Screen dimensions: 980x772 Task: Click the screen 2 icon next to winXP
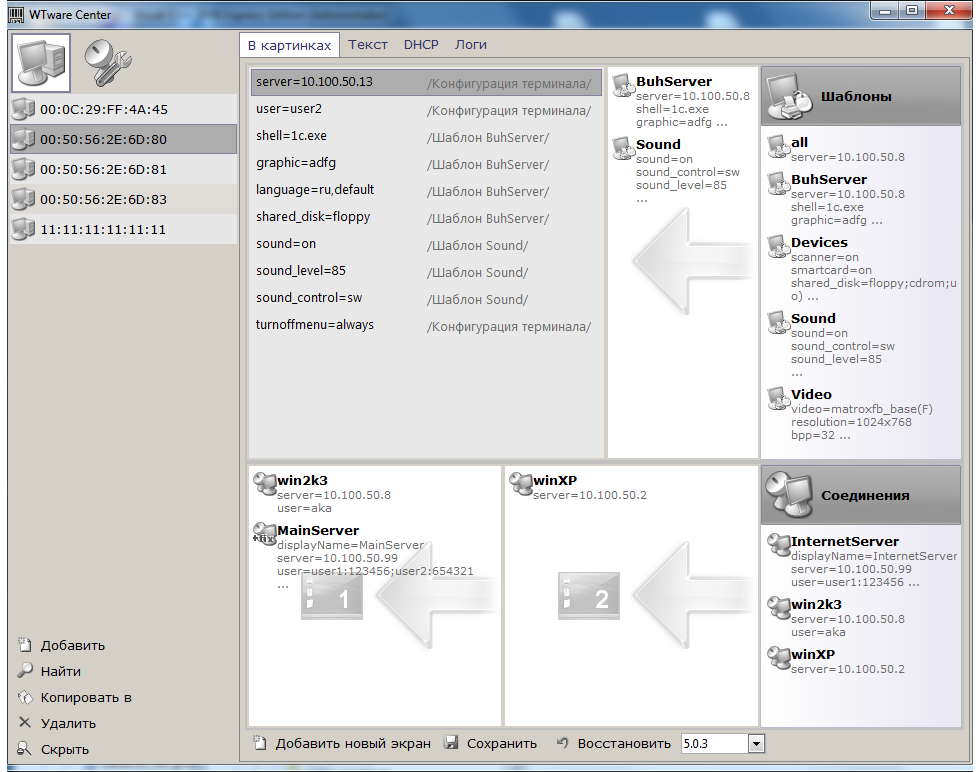click(x=589, y=594)
